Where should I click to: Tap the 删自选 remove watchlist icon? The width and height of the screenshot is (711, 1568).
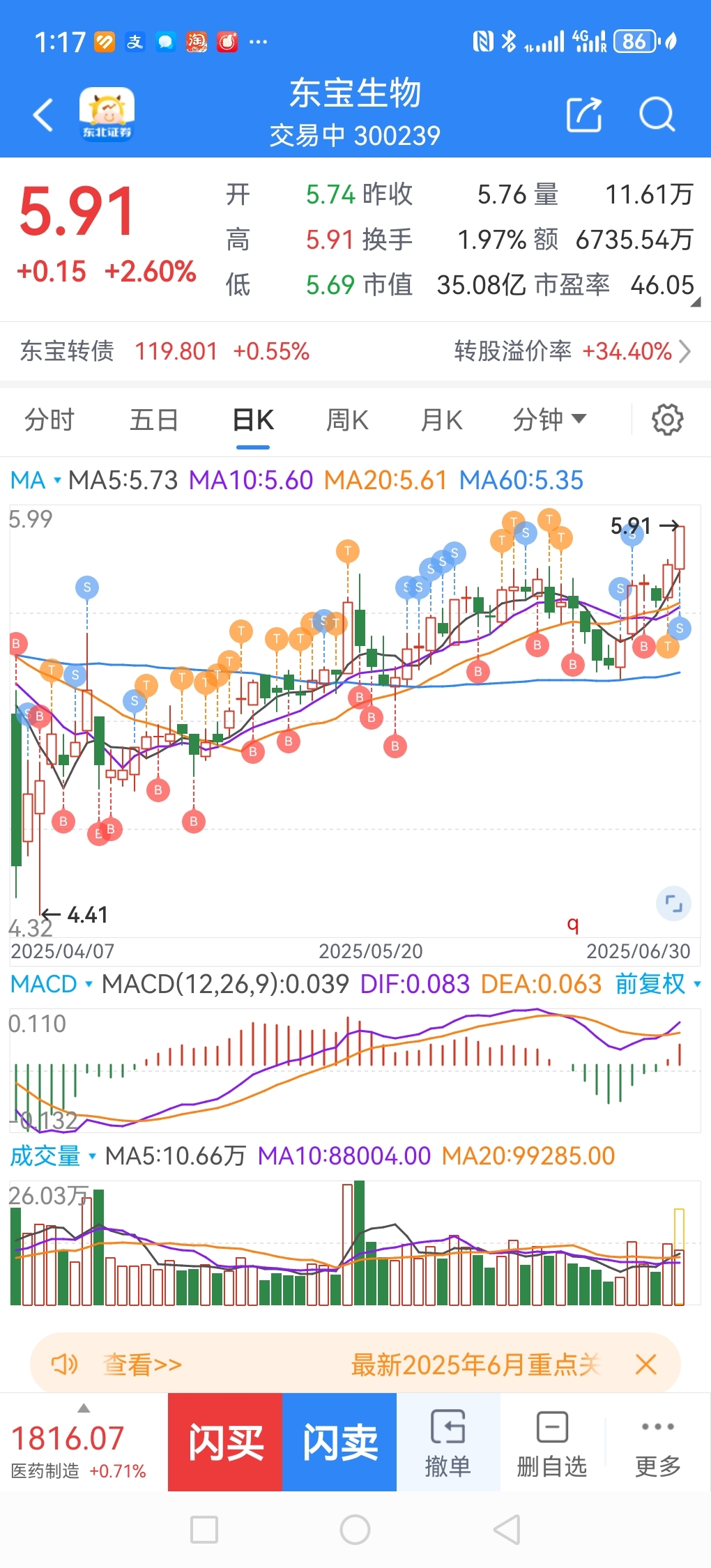pyautogui.click(x=552, y=1426)
